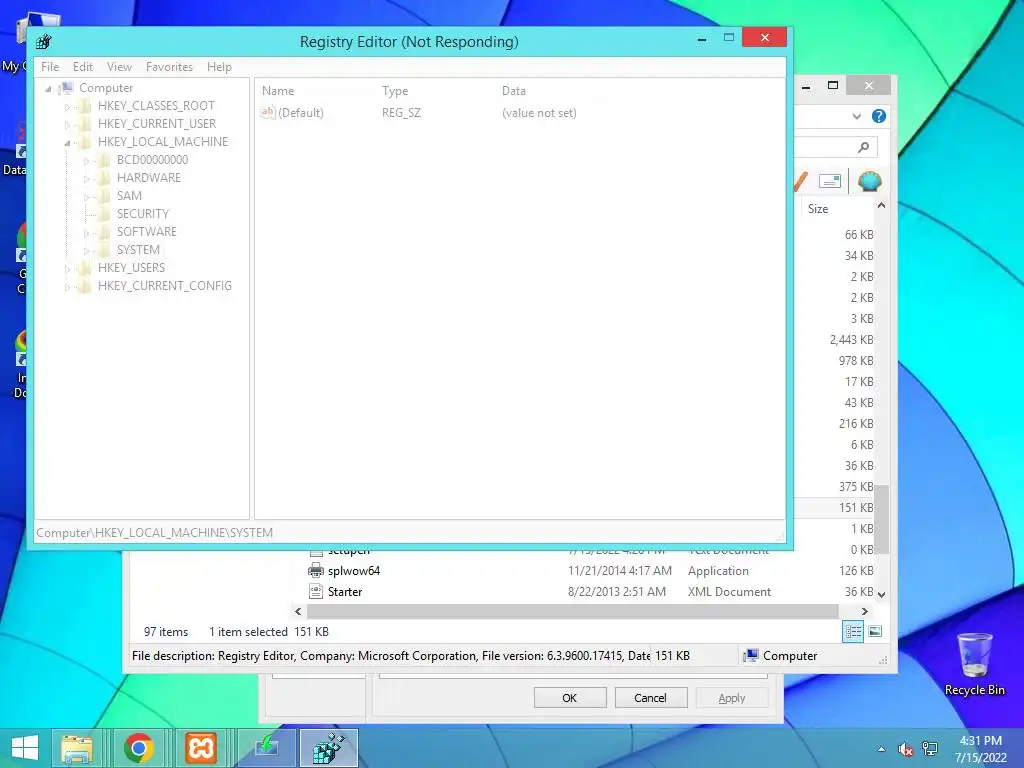Click the horizontal scrollbar right arrow

pos(865,612)
